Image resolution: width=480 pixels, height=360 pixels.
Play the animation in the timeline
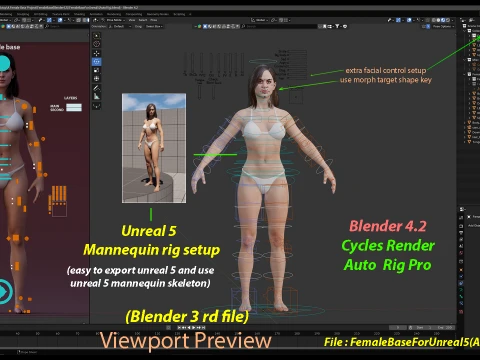point(193,328)
